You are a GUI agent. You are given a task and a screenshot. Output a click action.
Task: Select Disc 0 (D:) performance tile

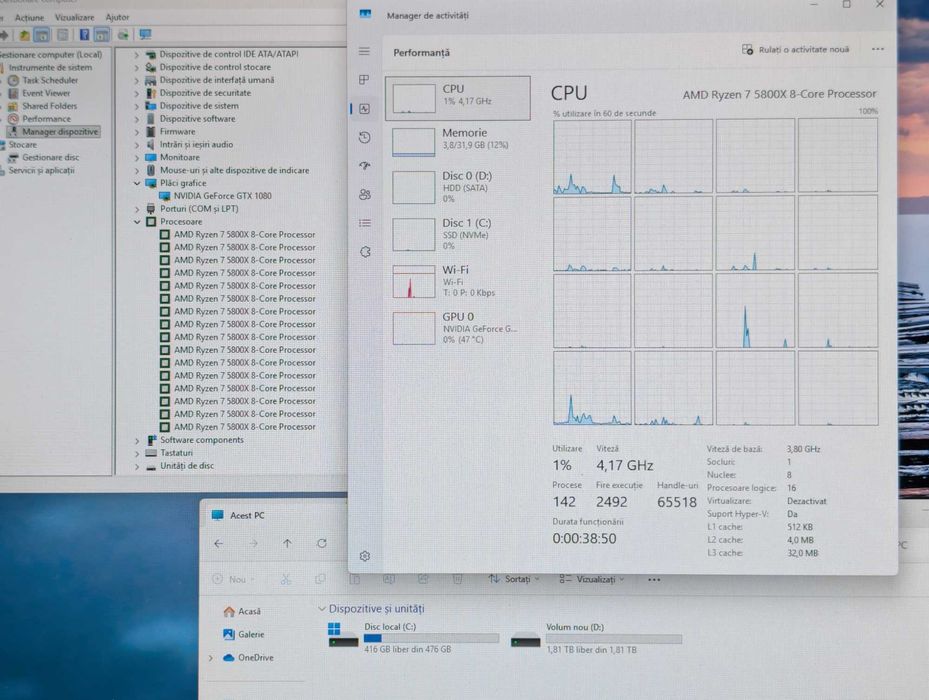coord(458,187)
